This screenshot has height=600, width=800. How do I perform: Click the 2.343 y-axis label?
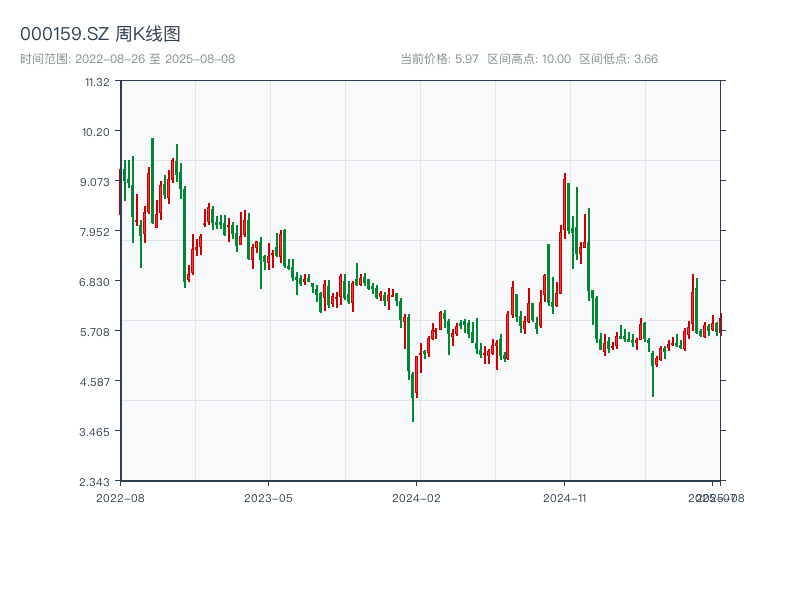point(96,481)
